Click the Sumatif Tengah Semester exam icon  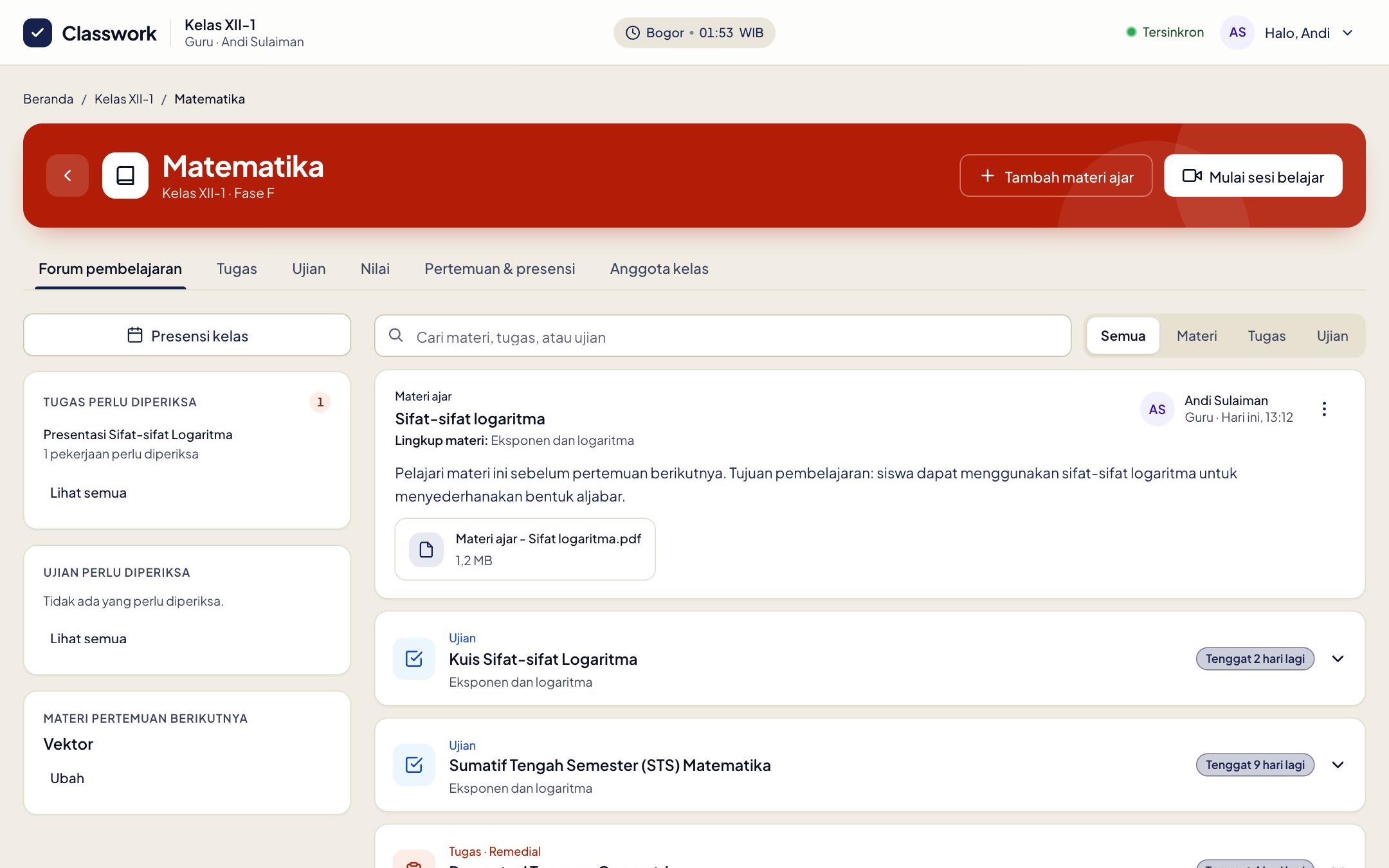(414, 764)
